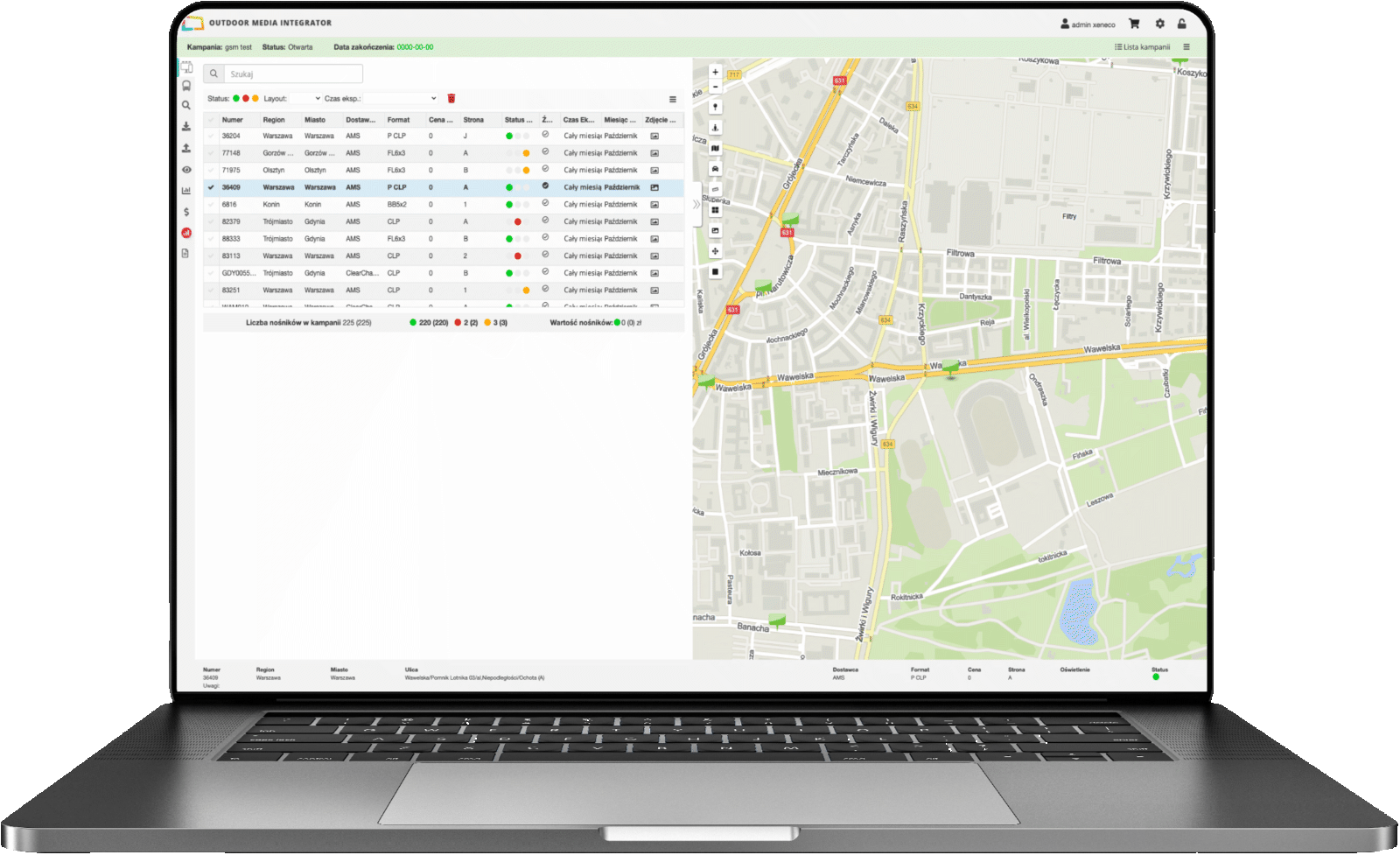
Task: Open the bar chart sidebar icon
Action: pyautogui.click(x=186, y=190)
